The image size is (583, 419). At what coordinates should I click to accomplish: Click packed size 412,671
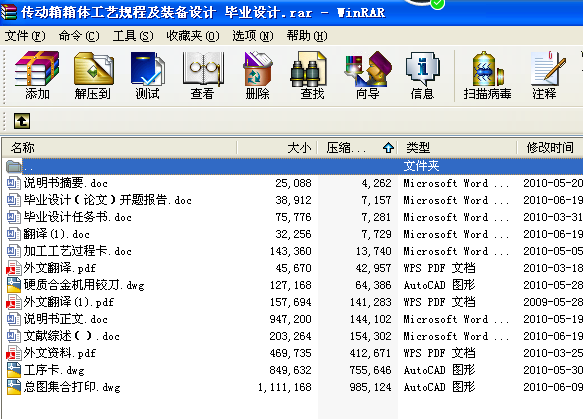click(371, 353)
